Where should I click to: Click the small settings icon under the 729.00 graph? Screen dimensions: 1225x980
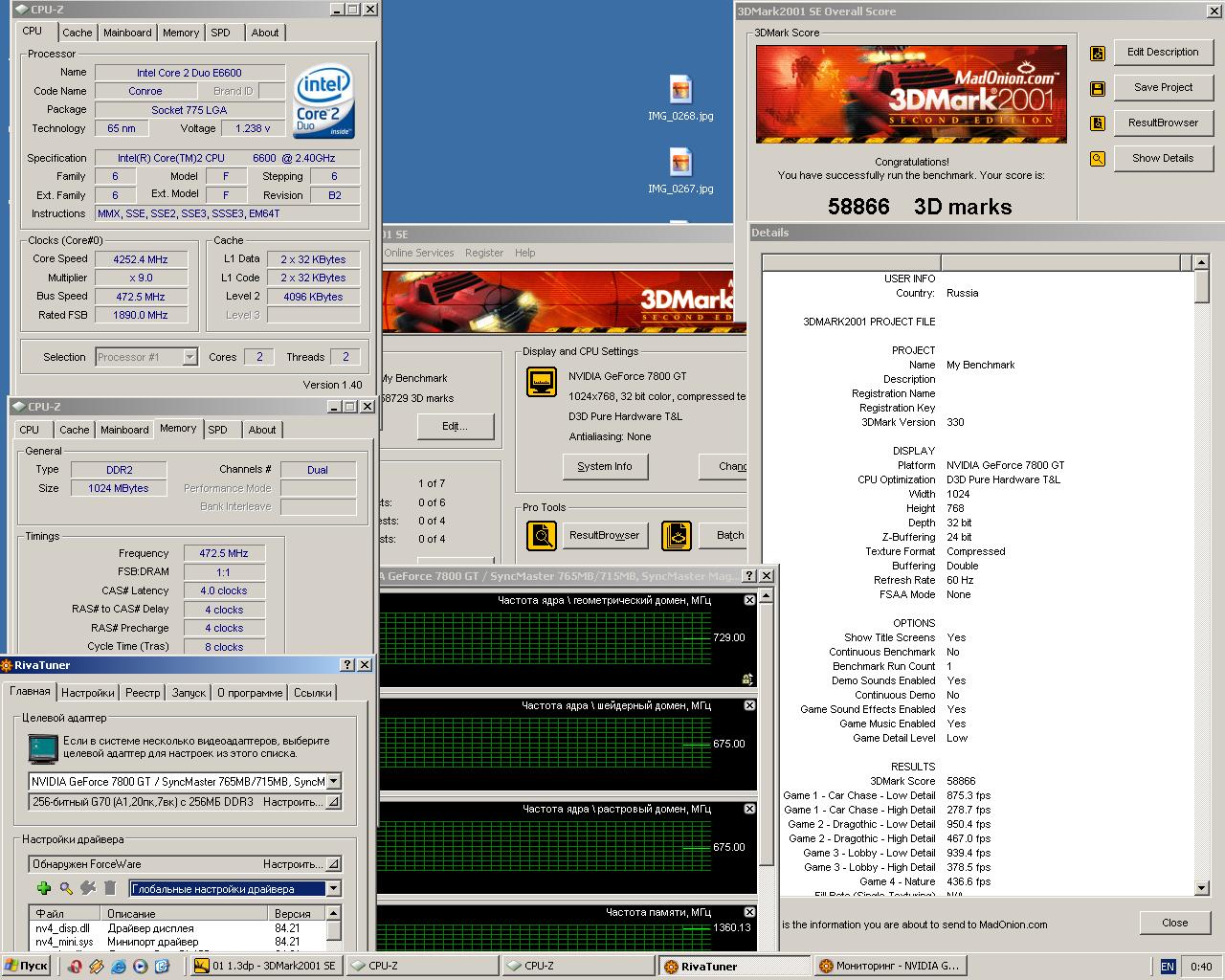(747, 679)
